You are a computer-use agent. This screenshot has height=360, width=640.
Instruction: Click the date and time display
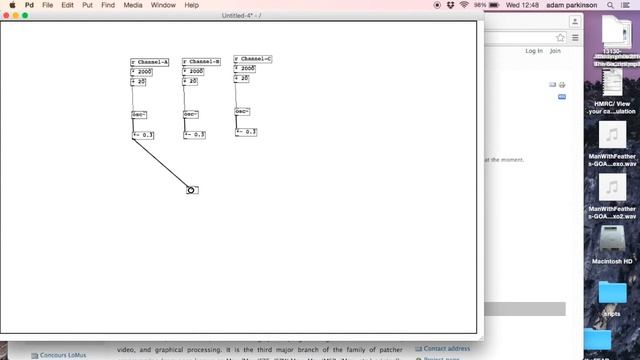coord(522,5)
